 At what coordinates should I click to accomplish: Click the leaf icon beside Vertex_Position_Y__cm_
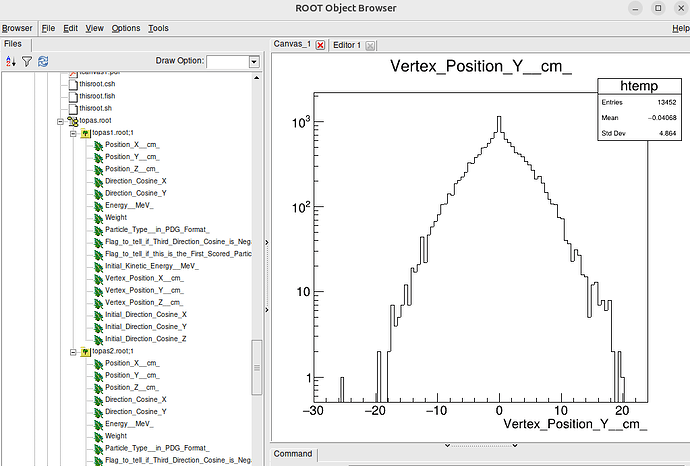[x=98, y=290]
